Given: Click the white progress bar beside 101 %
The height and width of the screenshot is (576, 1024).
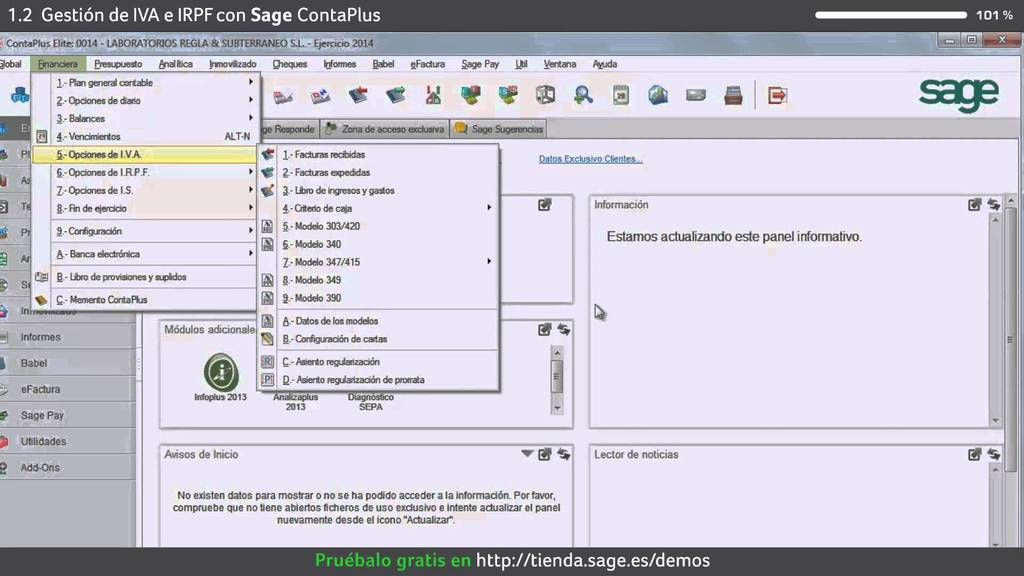Looking at the screenshot, I should (891, 15).
